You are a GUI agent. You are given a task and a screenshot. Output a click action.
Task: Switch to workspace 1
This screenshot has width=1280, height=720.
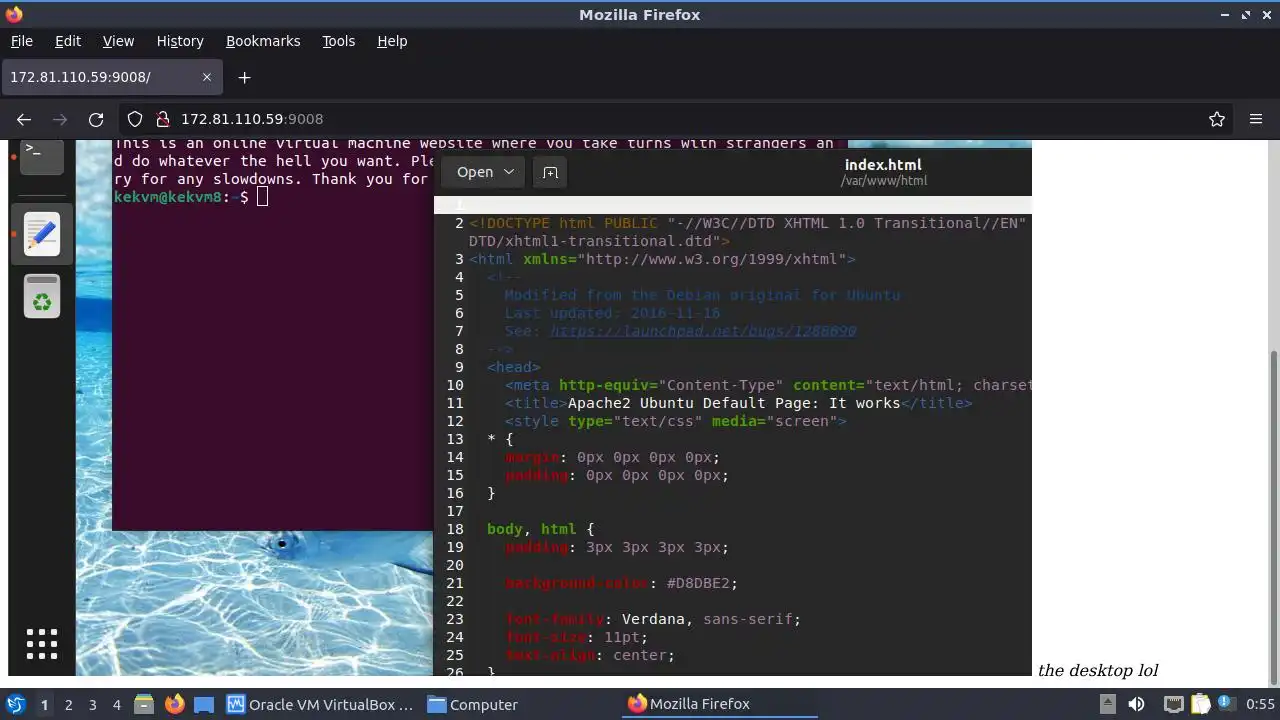(x=44, y=705)
